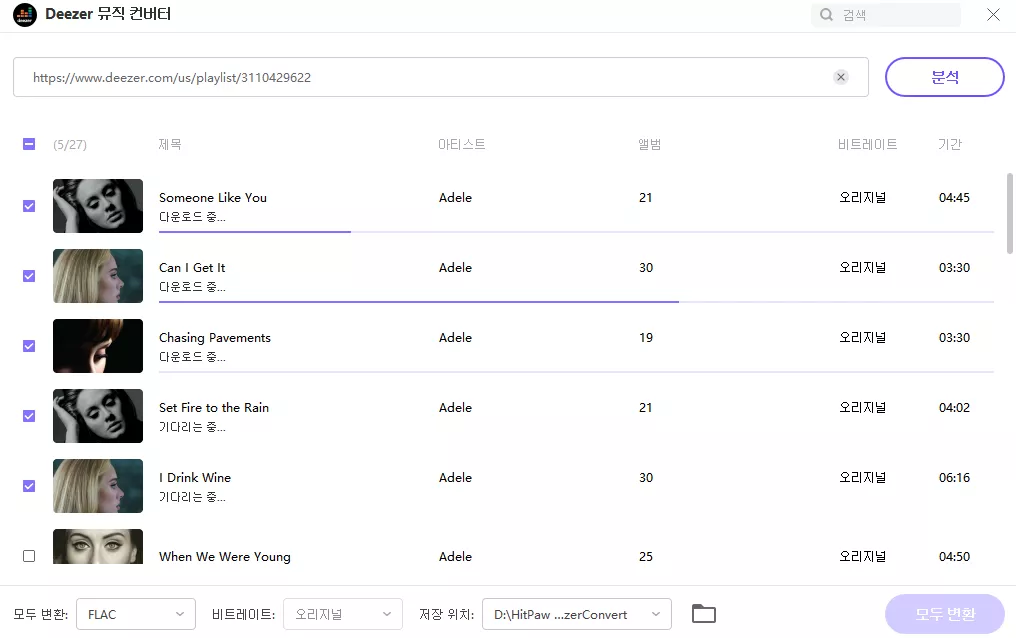
Task: Click the vertical scrollbar of the track list
Action: (x=1010, y=214)
